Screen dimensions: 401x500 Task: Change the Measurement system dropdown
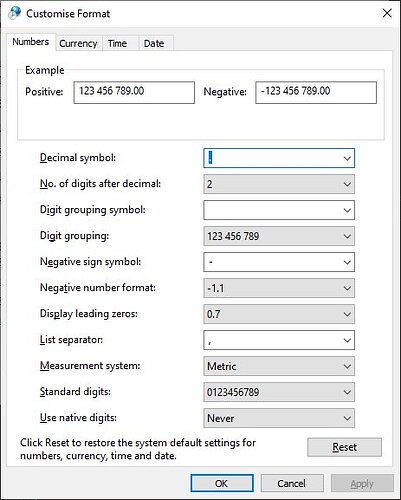(279, 366)
